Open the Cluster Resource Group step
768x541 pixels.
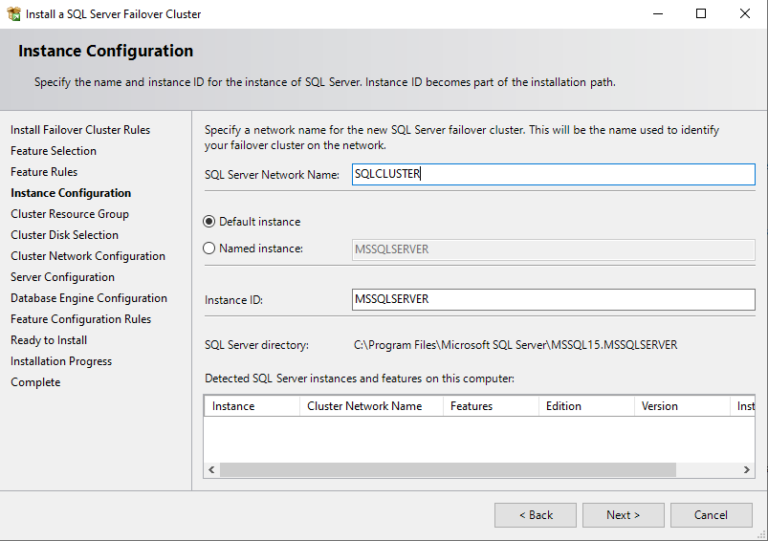pyautogui.click(x=70, y=214)
